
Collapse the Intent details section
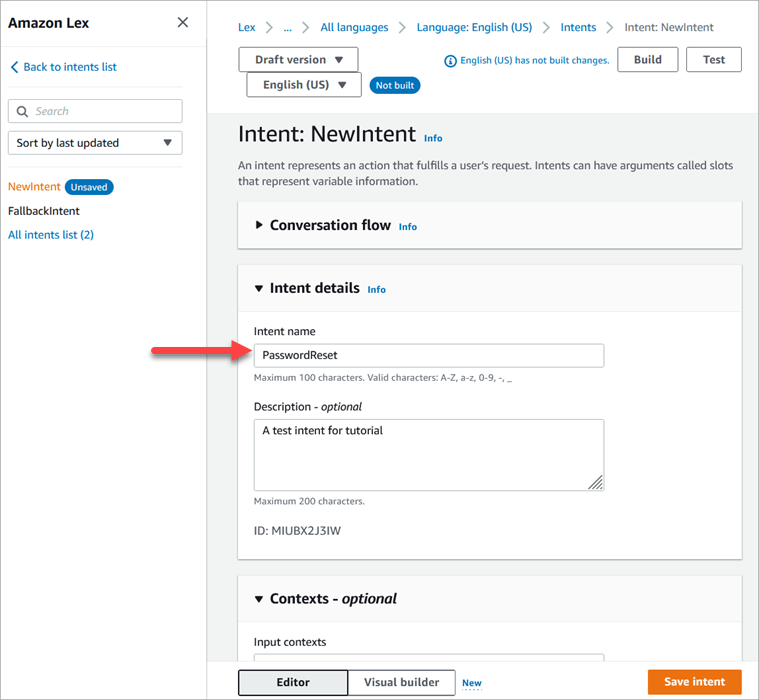coord(260,289)
